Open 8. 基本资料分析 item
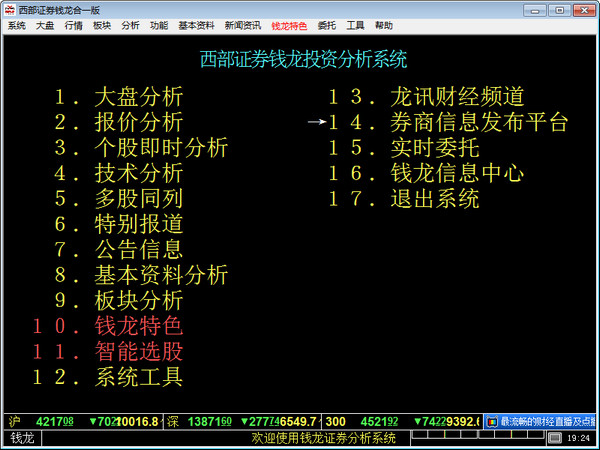 141,275
